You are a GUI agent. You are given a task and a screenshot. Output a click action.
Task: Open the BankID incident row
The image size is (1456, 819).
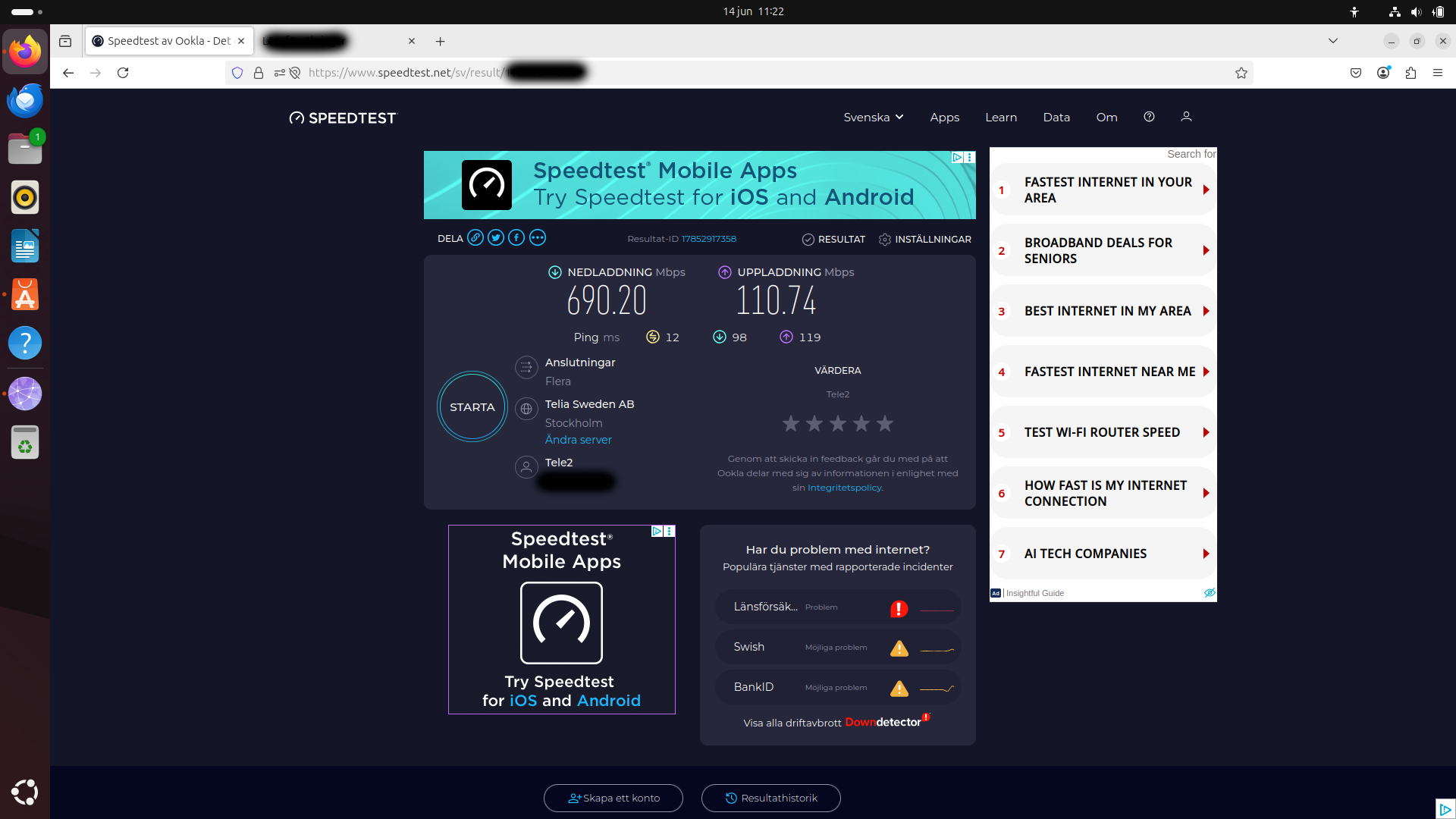(x=838, y=688)
